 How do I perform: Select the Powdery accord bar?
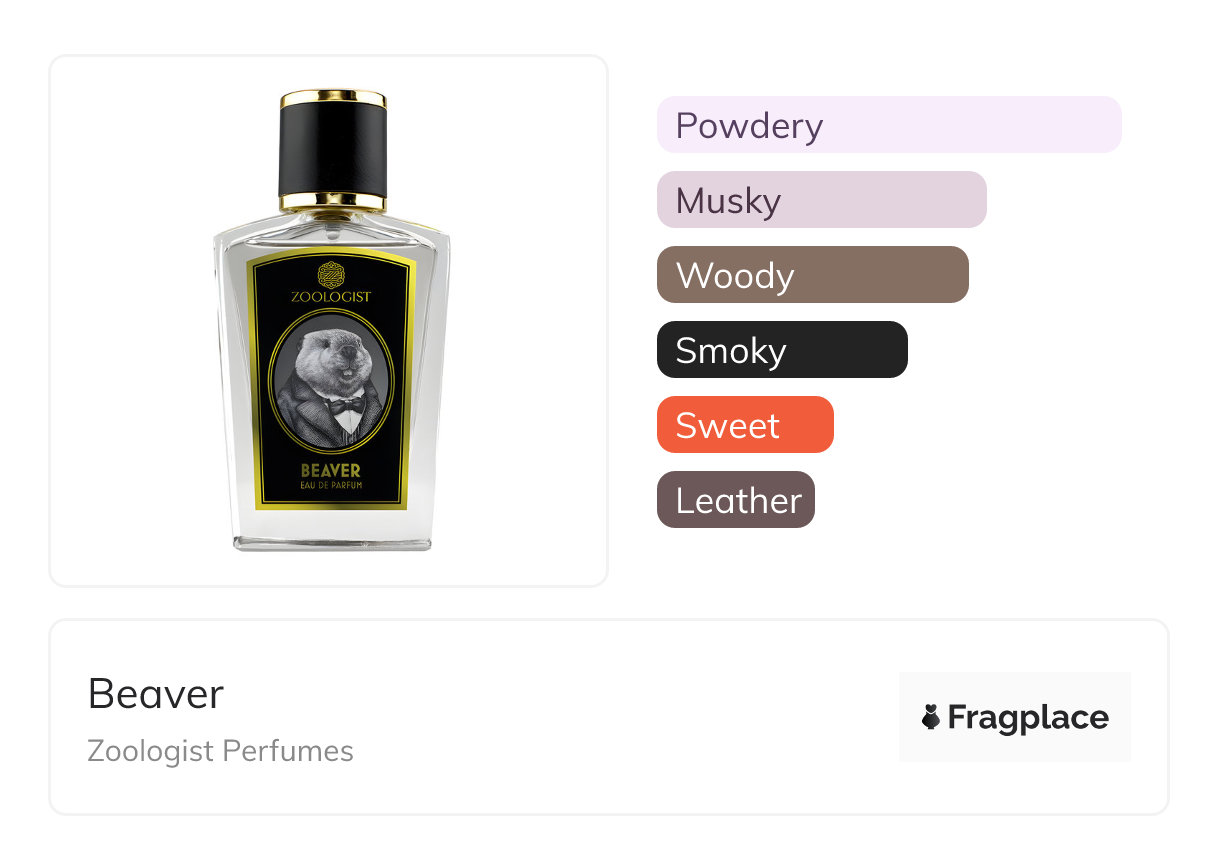(889, 125)
